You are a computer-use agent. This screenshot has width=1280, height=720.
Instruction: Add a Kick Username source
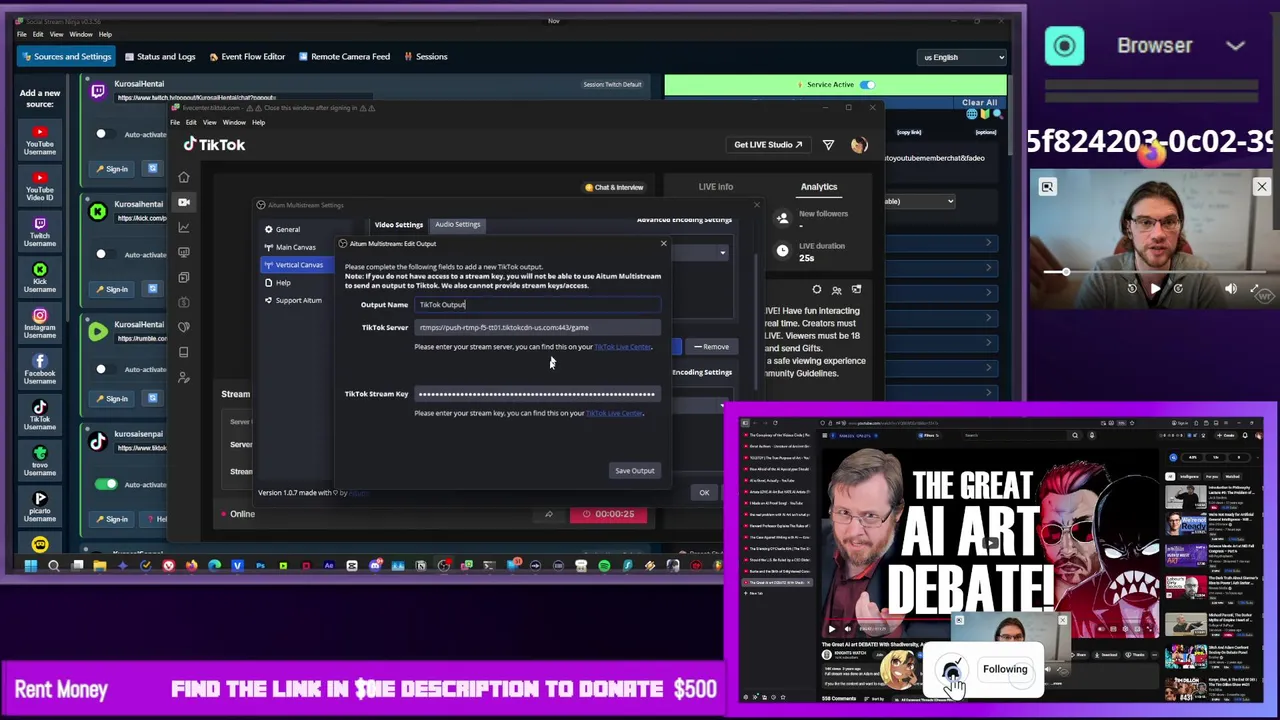pyautogui.click(x=40, y=278)
